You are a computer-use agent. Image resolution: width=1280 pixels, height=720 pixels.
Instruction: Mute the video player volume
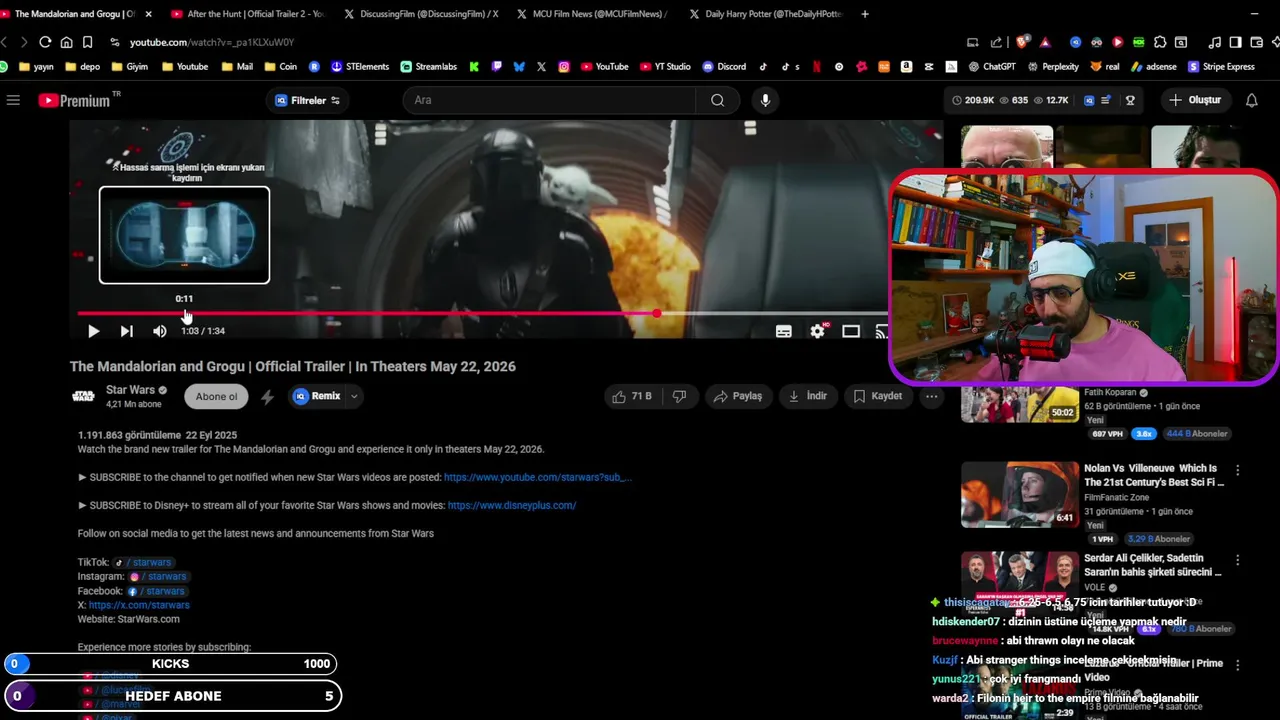coord(159,331)
